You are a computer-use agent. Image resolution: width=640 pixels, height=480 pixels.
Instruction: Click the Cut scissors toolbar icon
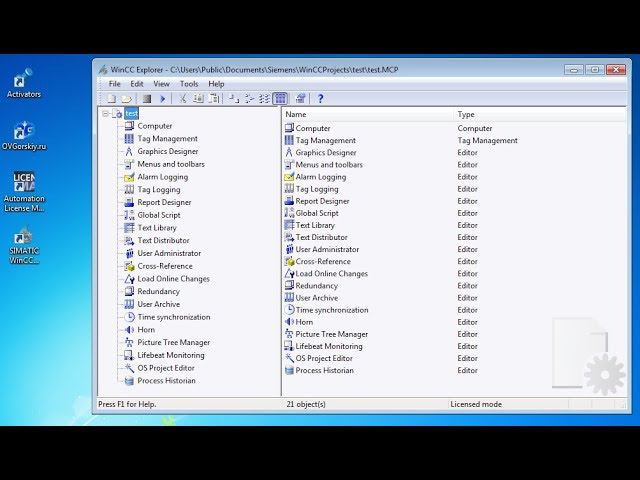pos(182,98)
